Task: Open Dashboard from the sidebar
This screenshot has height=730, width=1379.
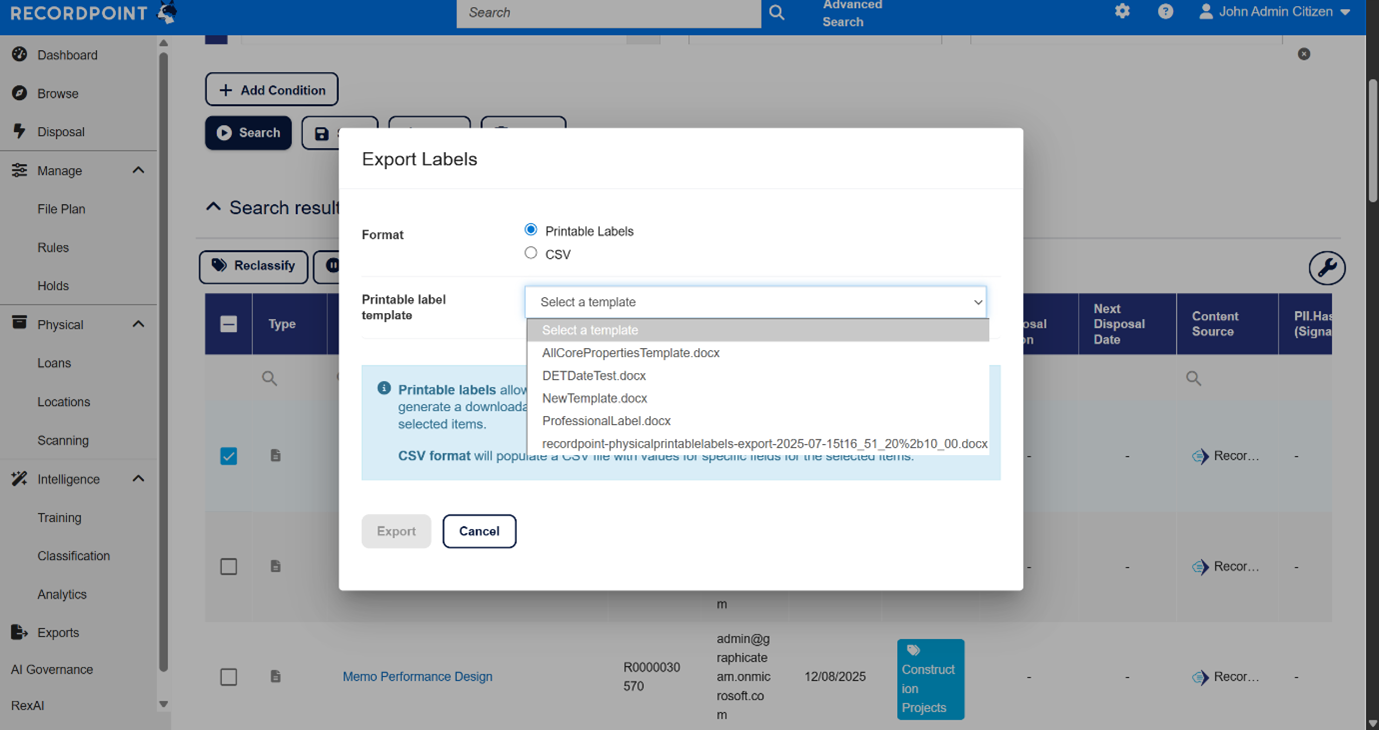Action: pos(67,55)
